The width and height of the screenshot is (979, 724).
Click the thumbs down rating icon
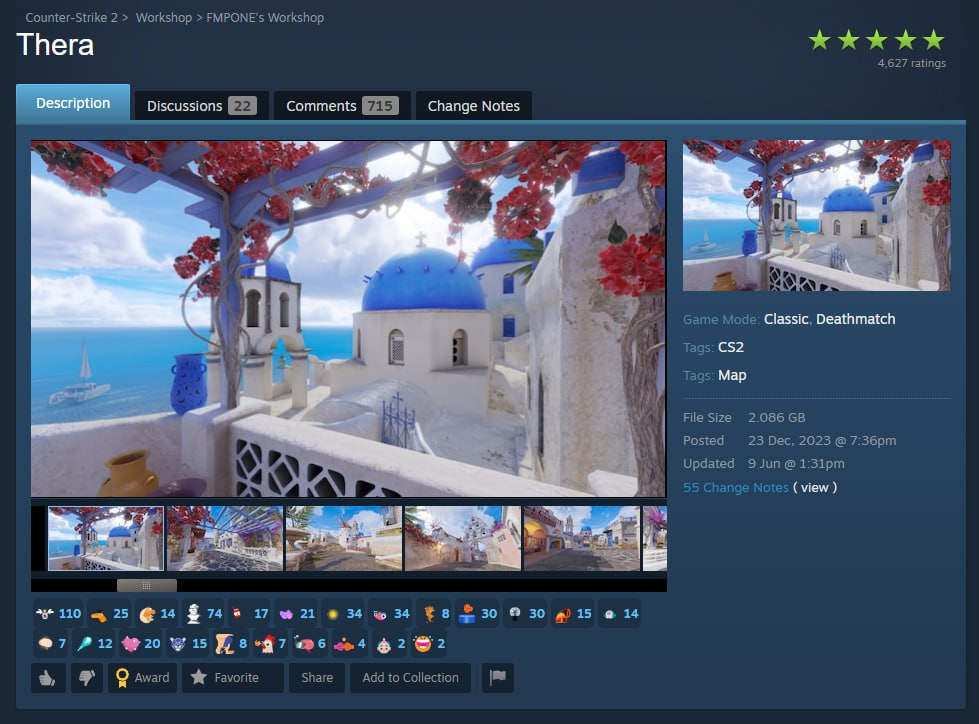pos(87,678)
